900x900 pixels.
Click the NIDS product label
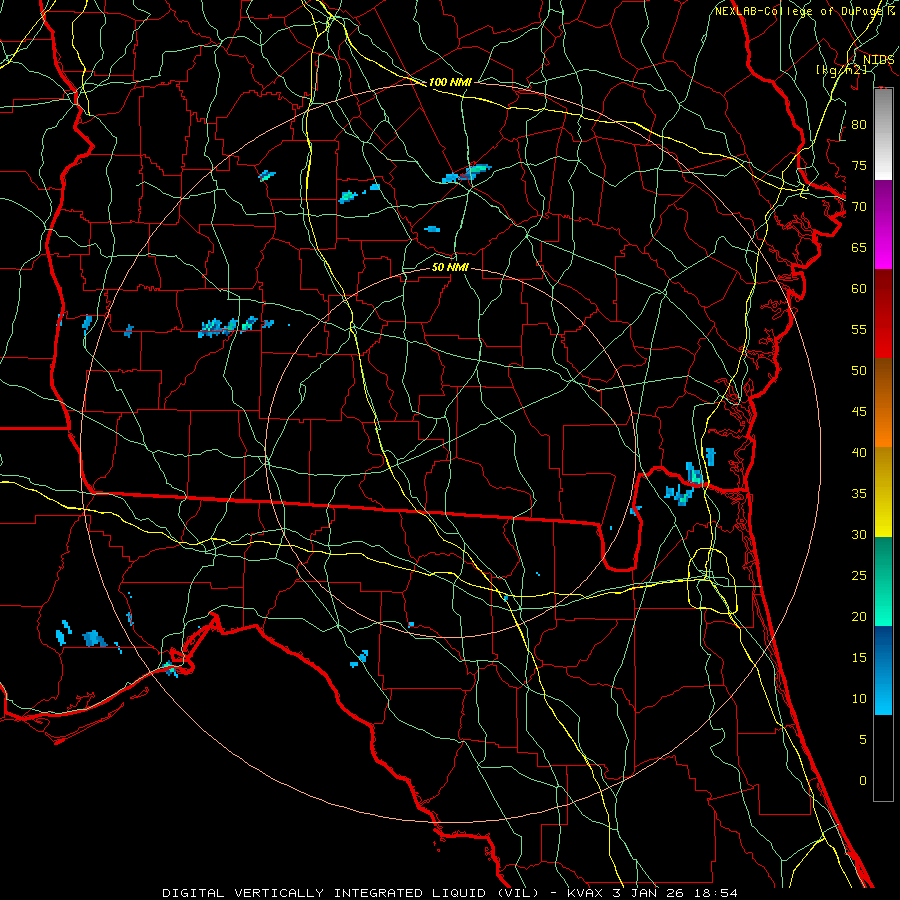tap(878, 60)
